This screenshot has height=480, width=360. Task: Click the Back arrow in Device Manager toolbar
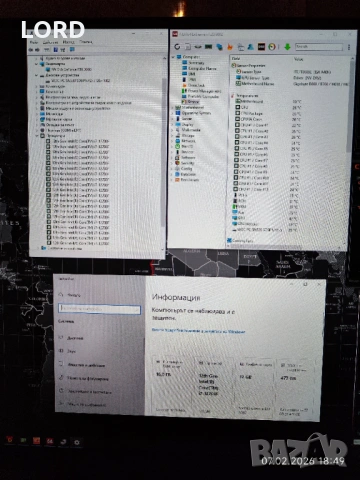[x=31, y=50]
